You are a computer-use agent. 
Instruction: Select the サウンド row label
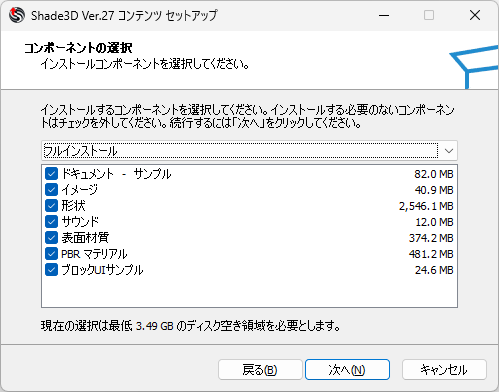pyautogui.click(x=80, y=222)
